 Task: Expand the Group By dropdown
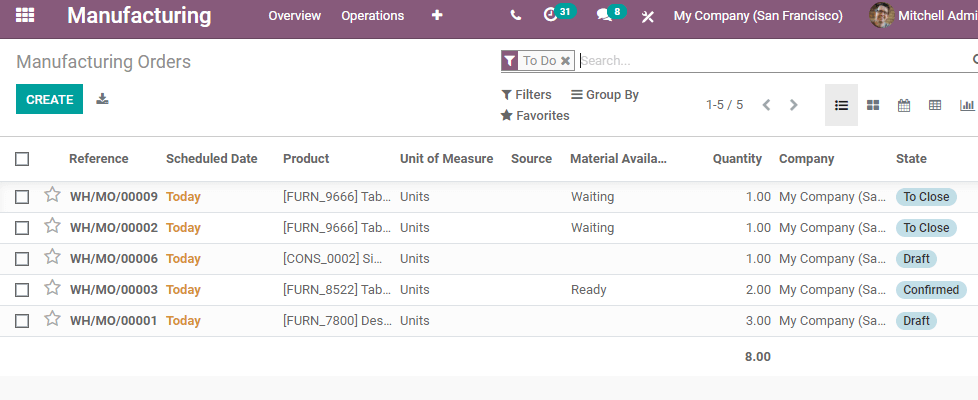pos(605,95)
